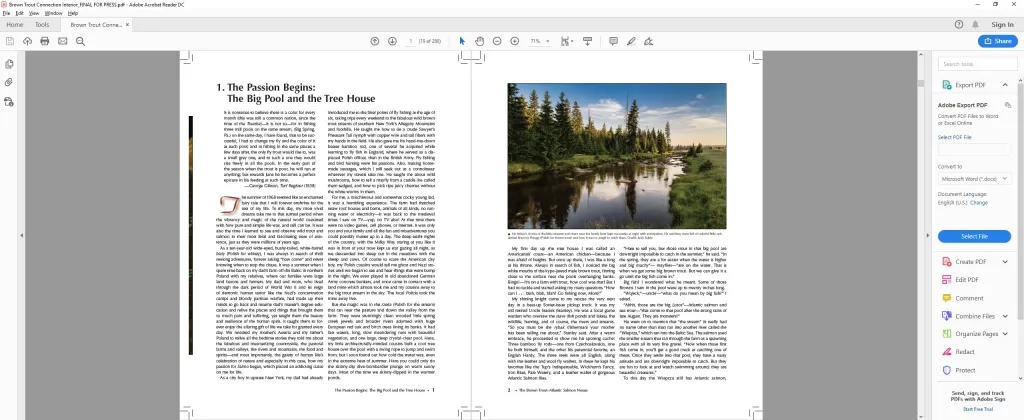The height and width of the screenshot is (420, 1024).
Task: Close the Brown Trout document tab
Action: point(128,25)
